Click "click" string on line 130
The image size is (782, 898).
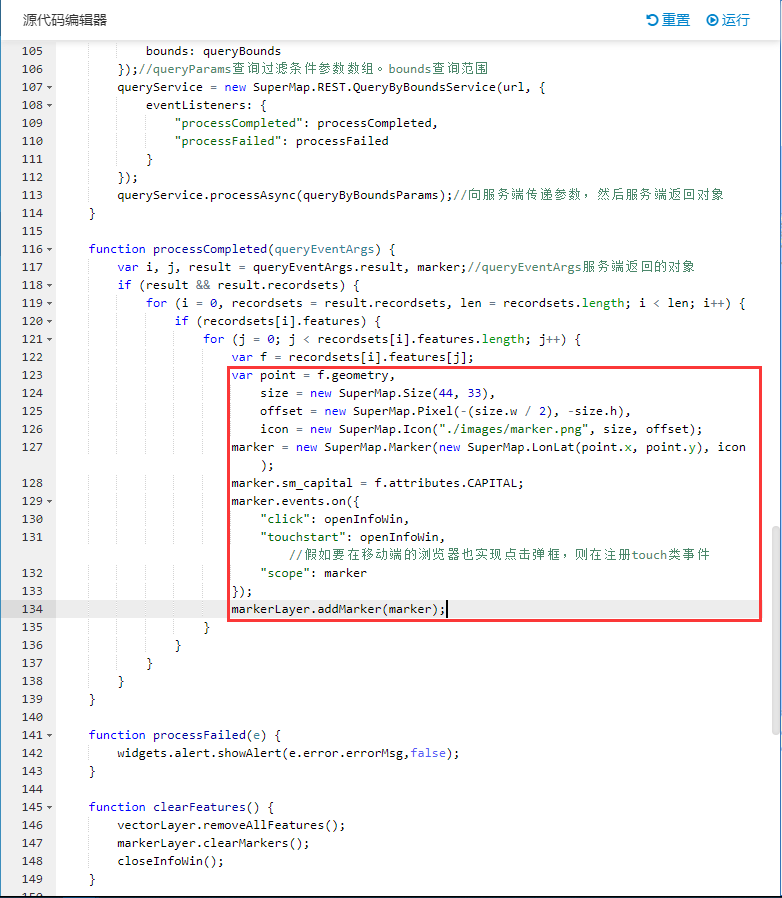[x=285, y=519]
